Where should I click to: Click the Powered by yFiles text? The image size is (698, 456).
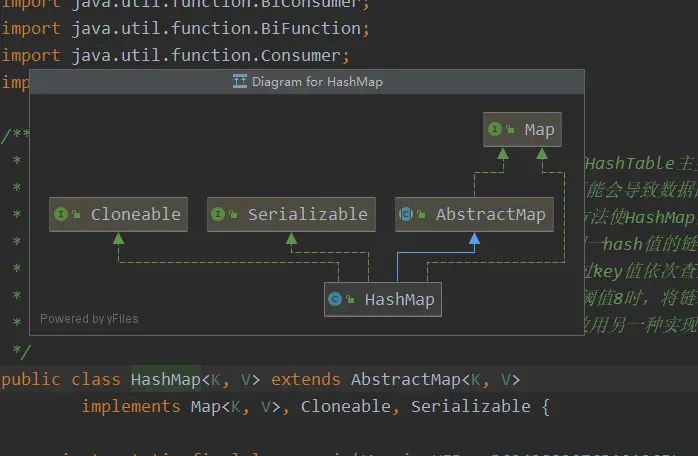89,319
